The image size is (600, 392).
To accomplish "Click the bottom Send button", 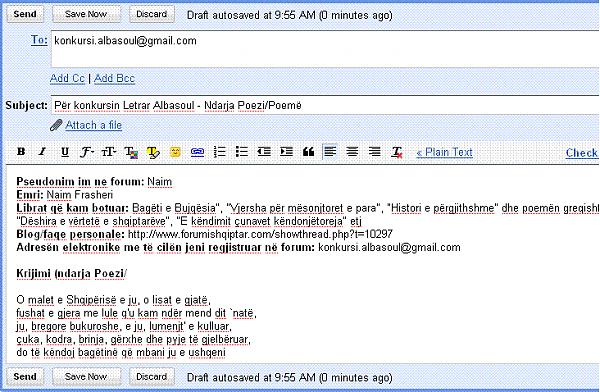I will pos(25,377).
